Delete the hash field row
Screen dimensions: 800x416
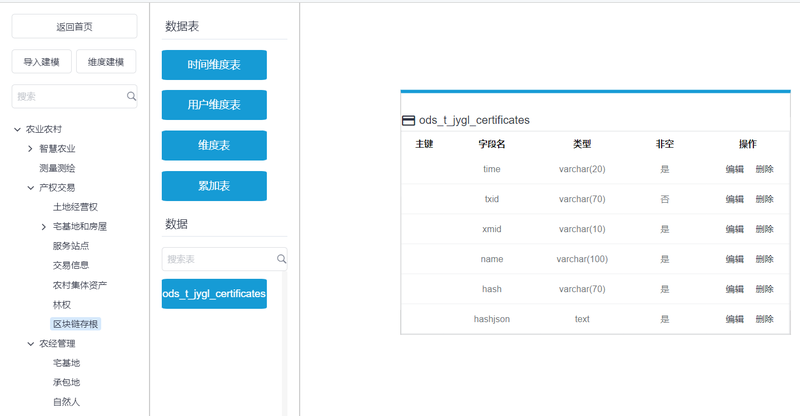tap(764, 289)
